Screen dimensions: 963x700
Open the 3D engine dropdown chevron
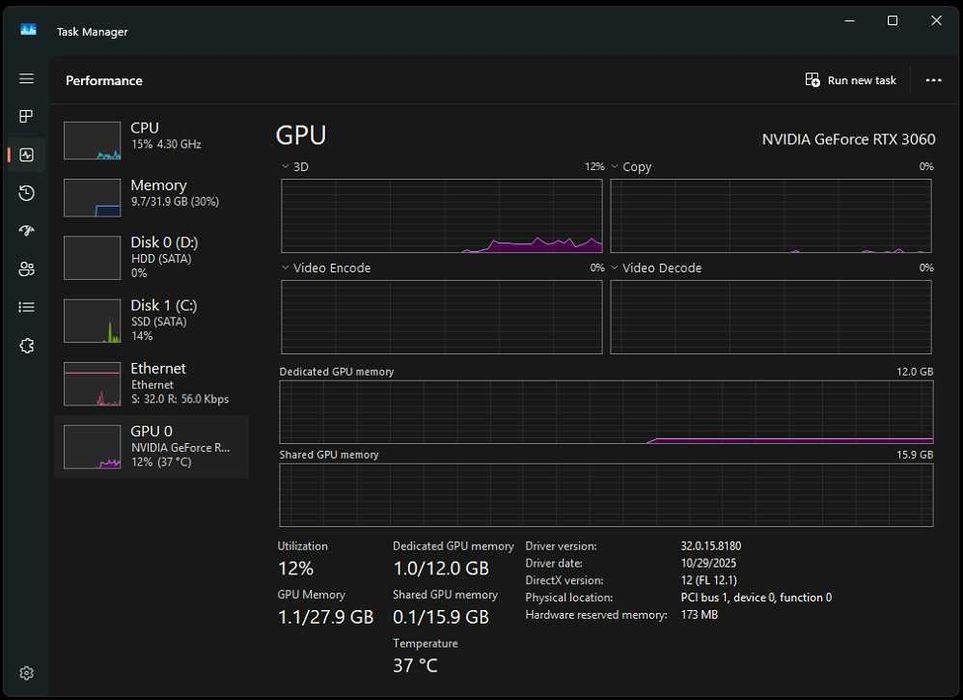[x=285, y=166]
